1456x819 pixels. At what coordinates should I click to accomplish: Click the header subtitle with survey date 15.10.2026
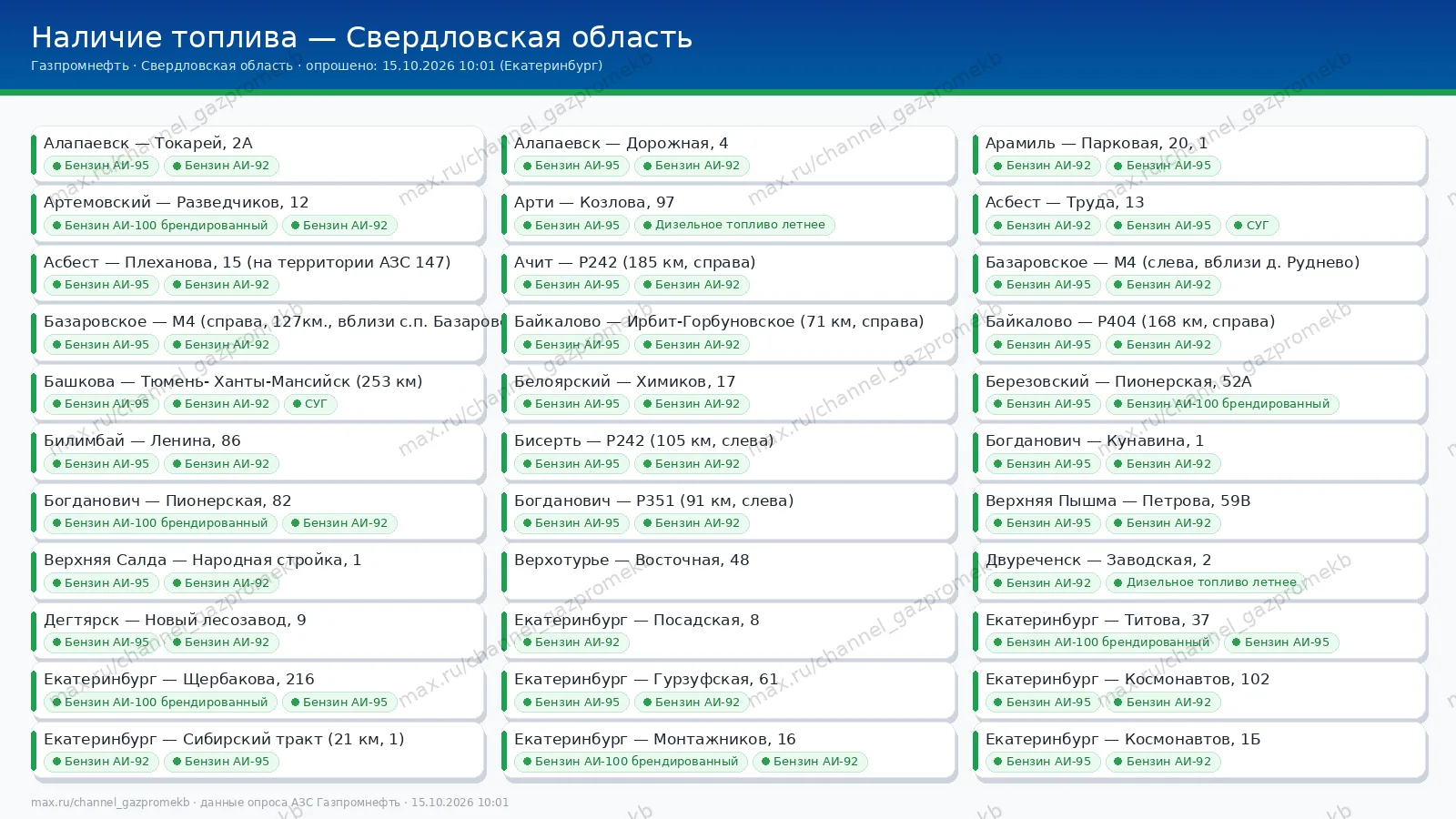pos(317,66)
